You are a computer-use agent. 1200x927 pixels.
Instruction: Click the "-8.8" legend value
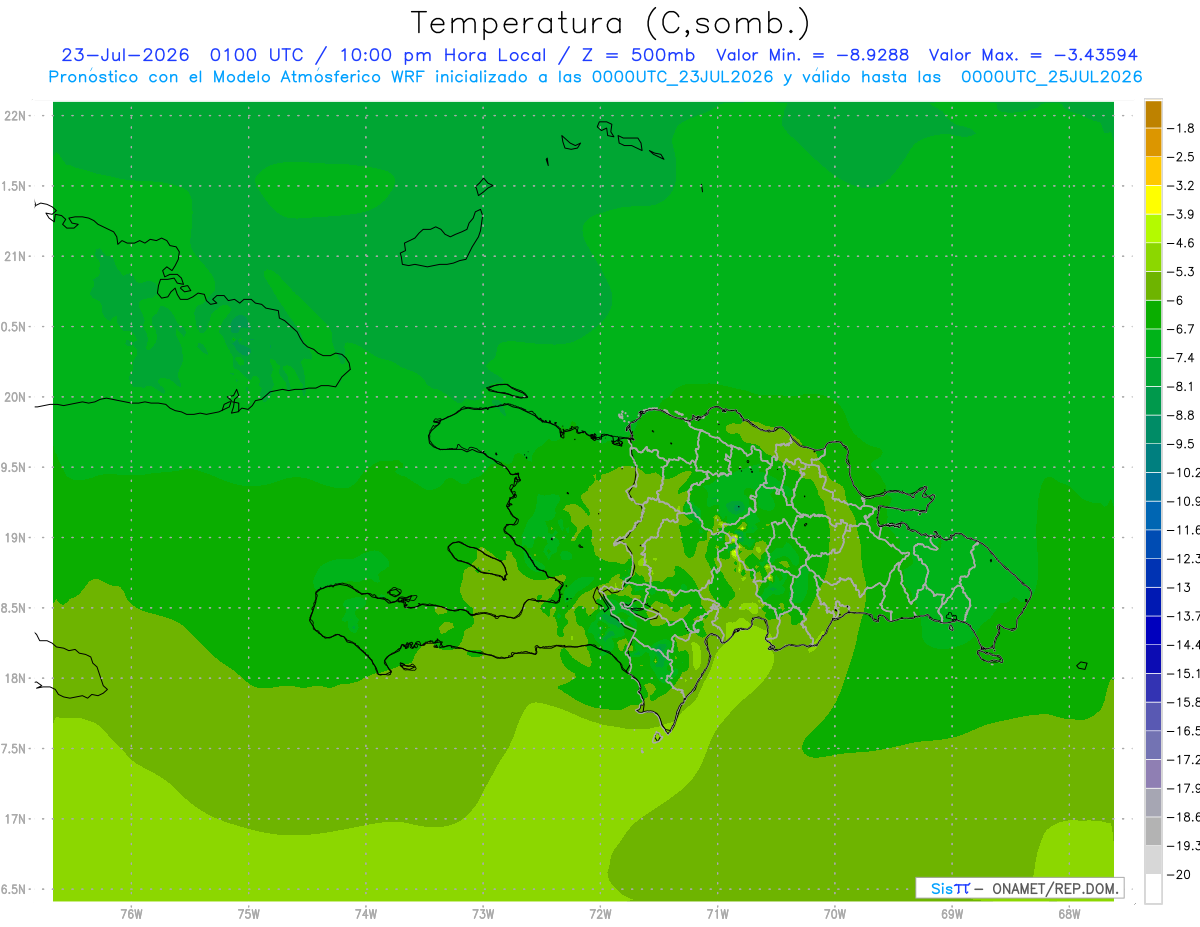click(1182, 415)
